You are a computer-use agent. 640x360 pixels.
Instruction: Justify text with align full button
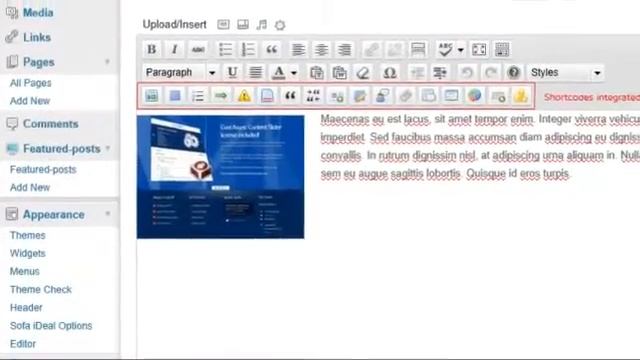pyautogui.click(x=256, y=72)
